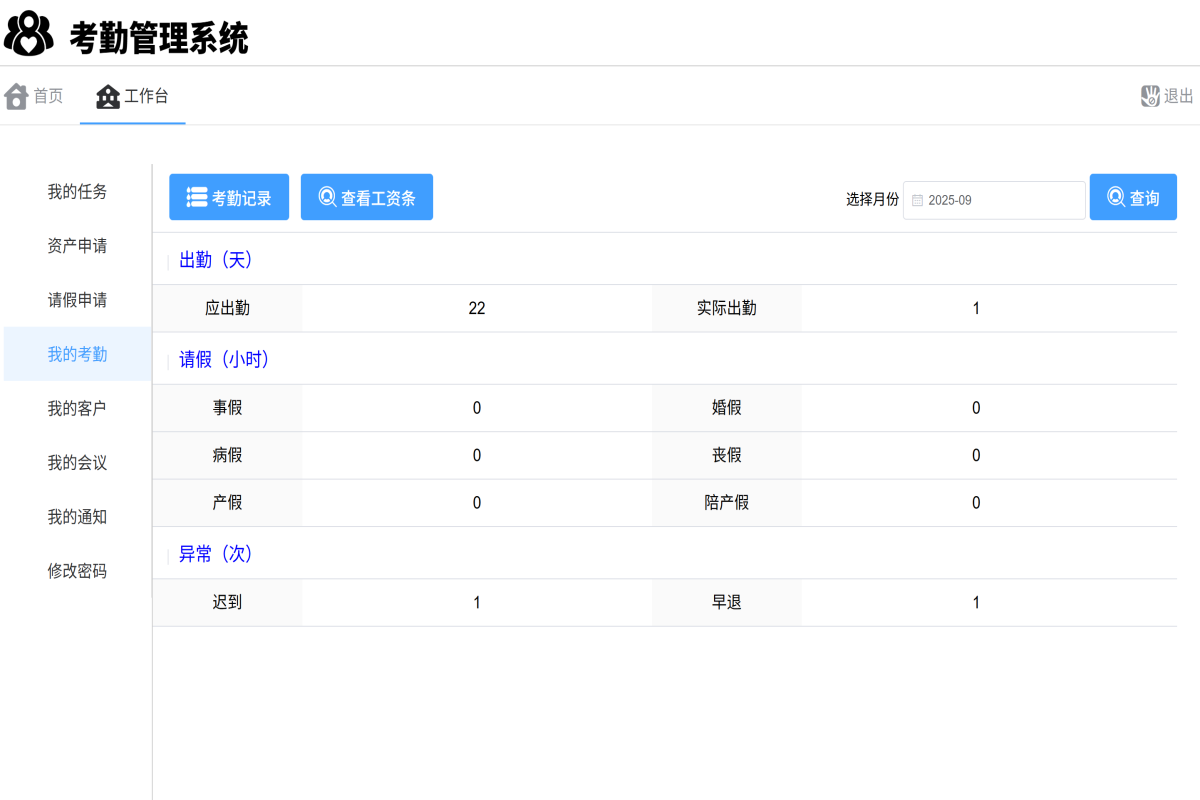Viewport: 1200px width, 800px height.
Task: Click the system logo icon beside 考勤管理系统
Action: (28, 33)
